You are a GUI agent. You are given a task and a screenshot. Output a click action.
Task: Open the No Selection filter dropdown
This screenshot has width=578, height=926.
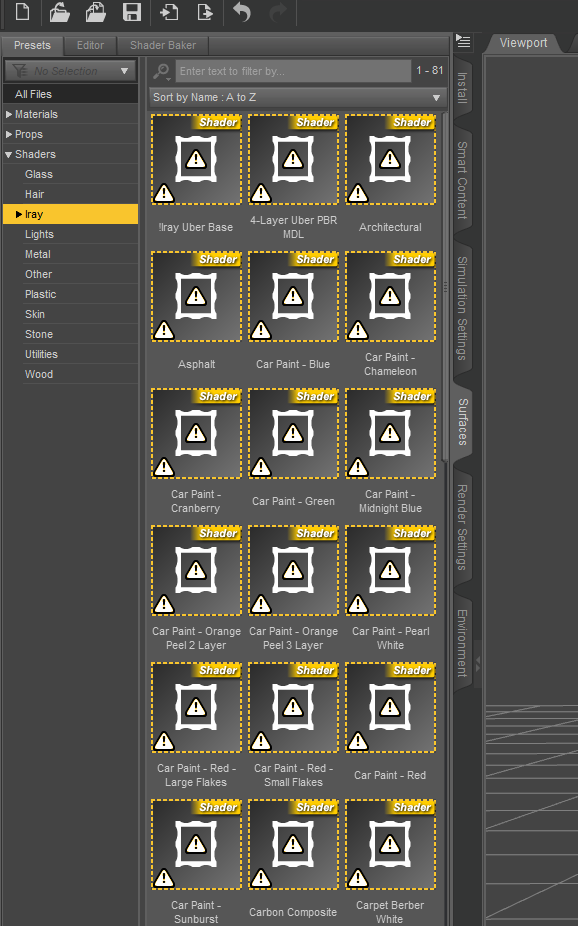click(71, 71)
